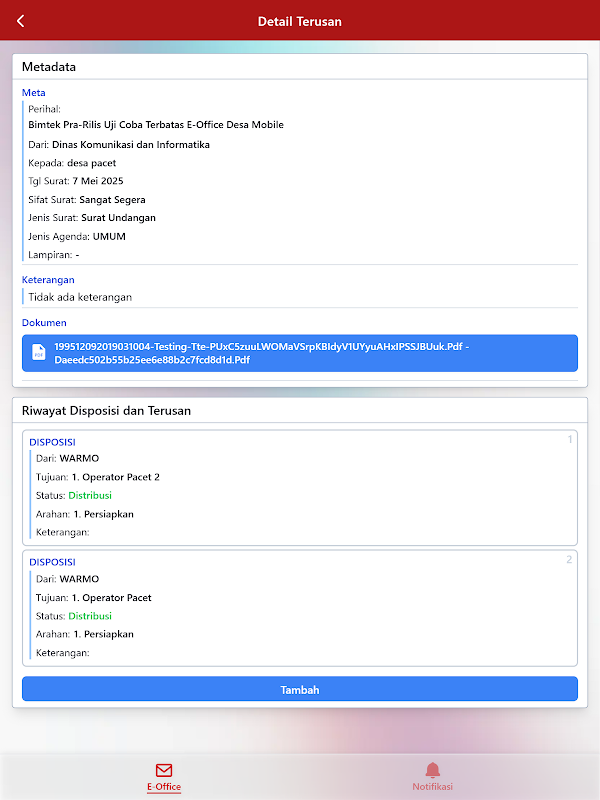
Task: Click the Meta section label
Action: (34, 93)
